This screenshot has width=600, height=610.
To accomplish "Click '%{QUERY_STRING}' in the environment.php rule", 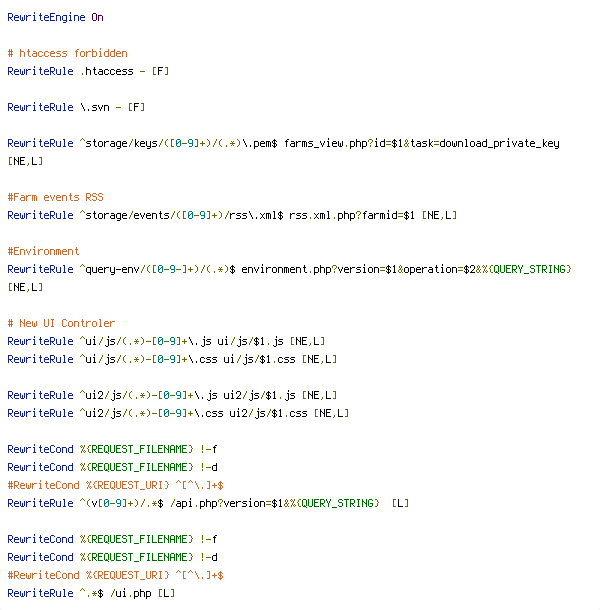I will point(526,269).
